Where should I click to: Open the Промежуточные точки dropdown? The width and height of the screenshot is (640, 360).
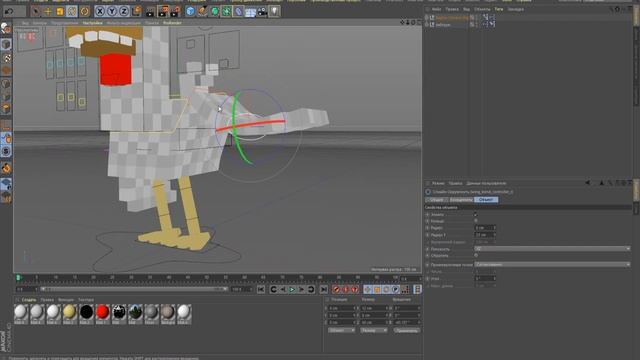click(x=552, y=264)
